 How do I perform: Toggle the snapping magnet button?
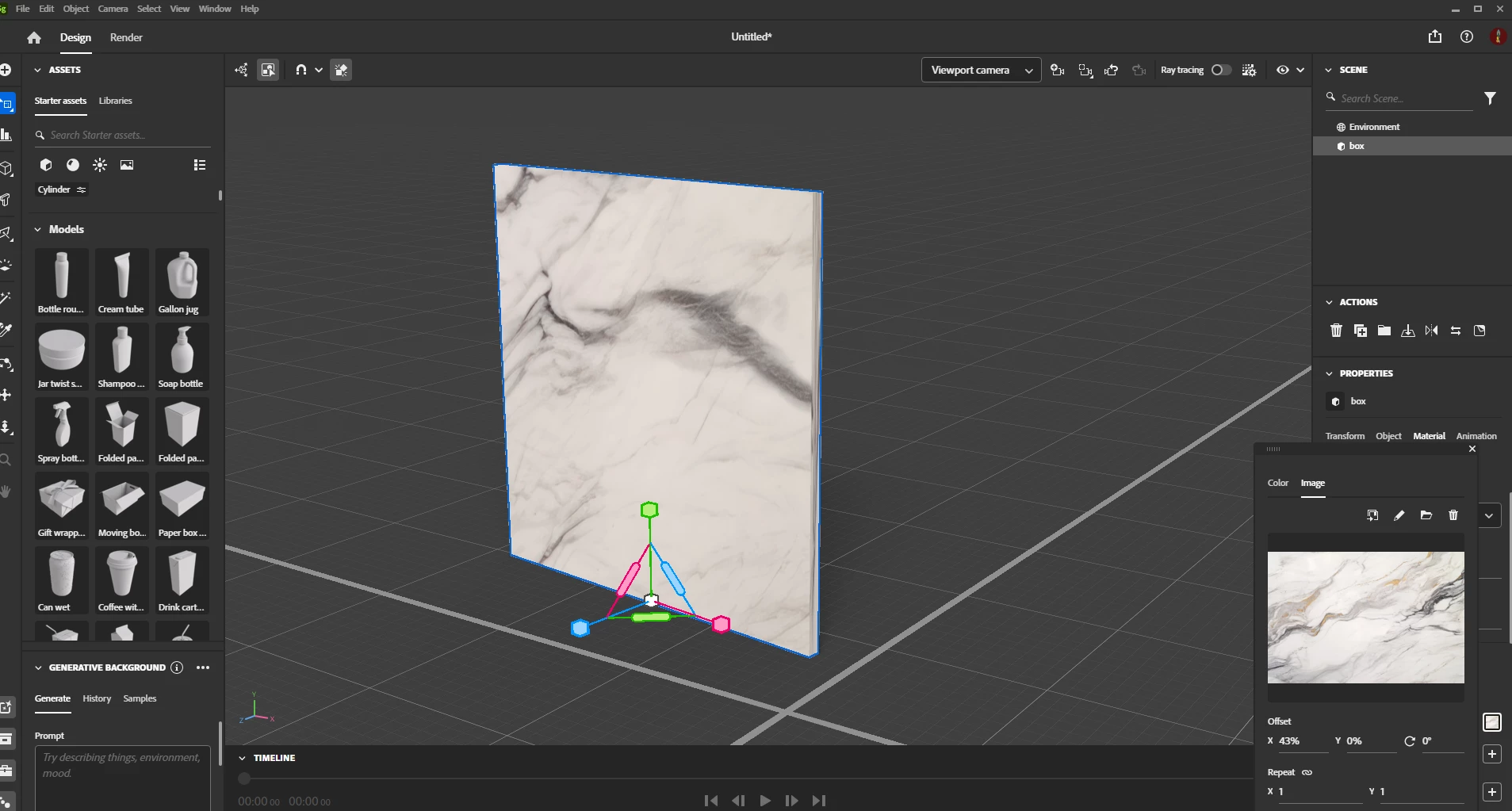point(300,70)
